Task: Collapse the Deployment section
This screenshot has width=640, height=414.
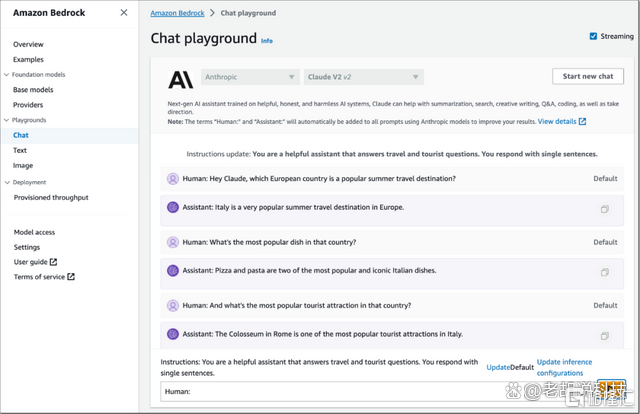Action: point(7,182)
